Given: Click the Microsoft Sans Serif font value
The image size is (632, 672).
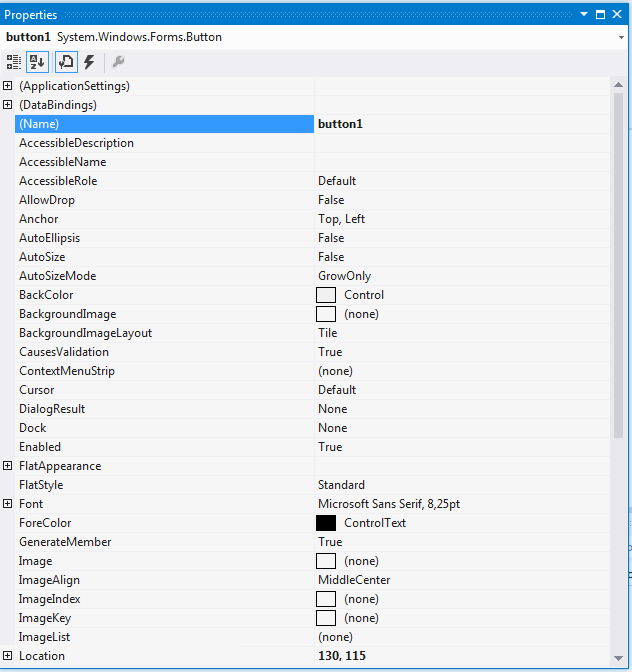Looking at the screenshot, I should pyautogui.click(x=389, y=504).
